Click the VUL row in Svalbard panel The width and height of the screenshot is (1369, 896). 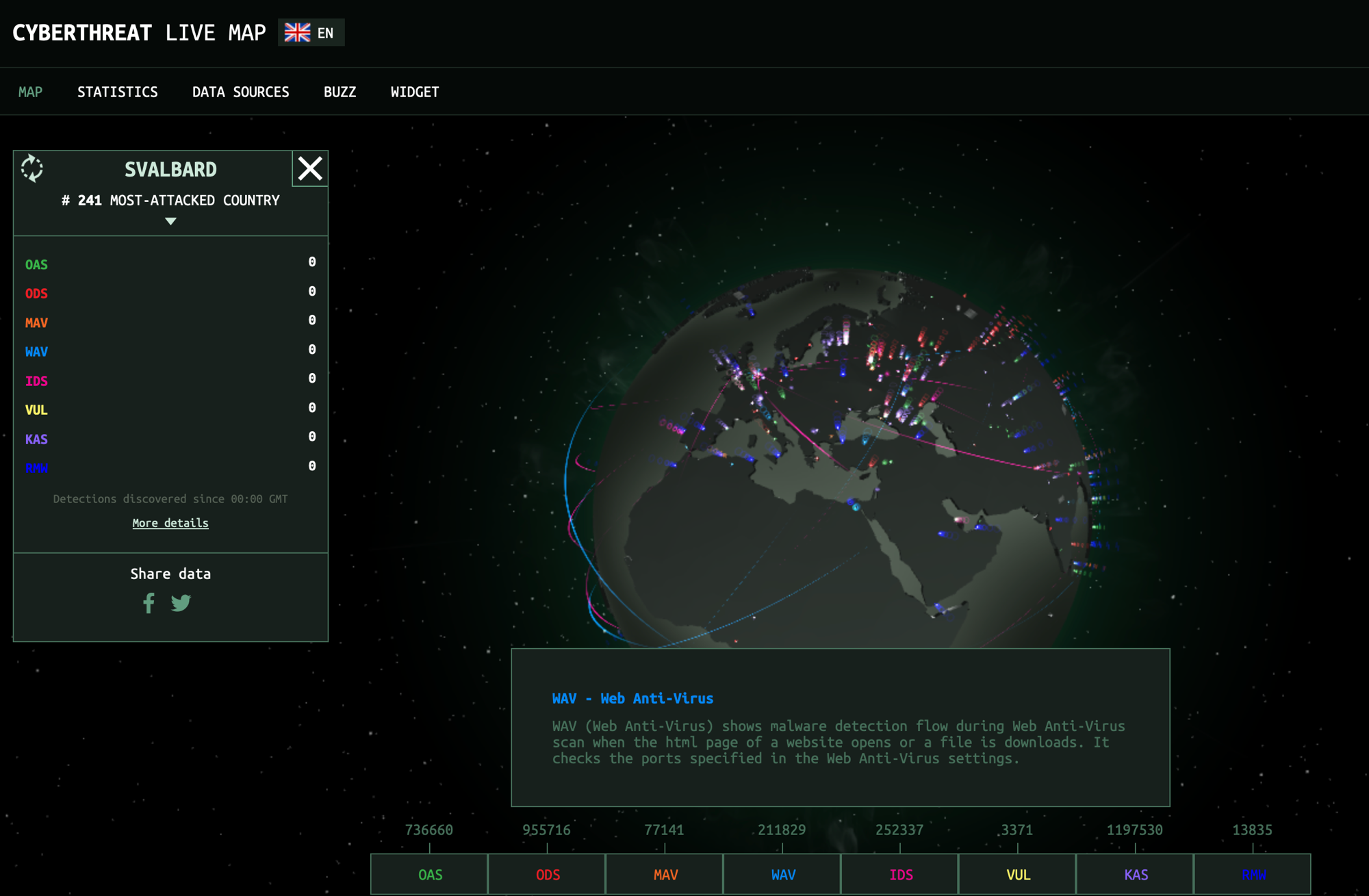click(170, 409)
